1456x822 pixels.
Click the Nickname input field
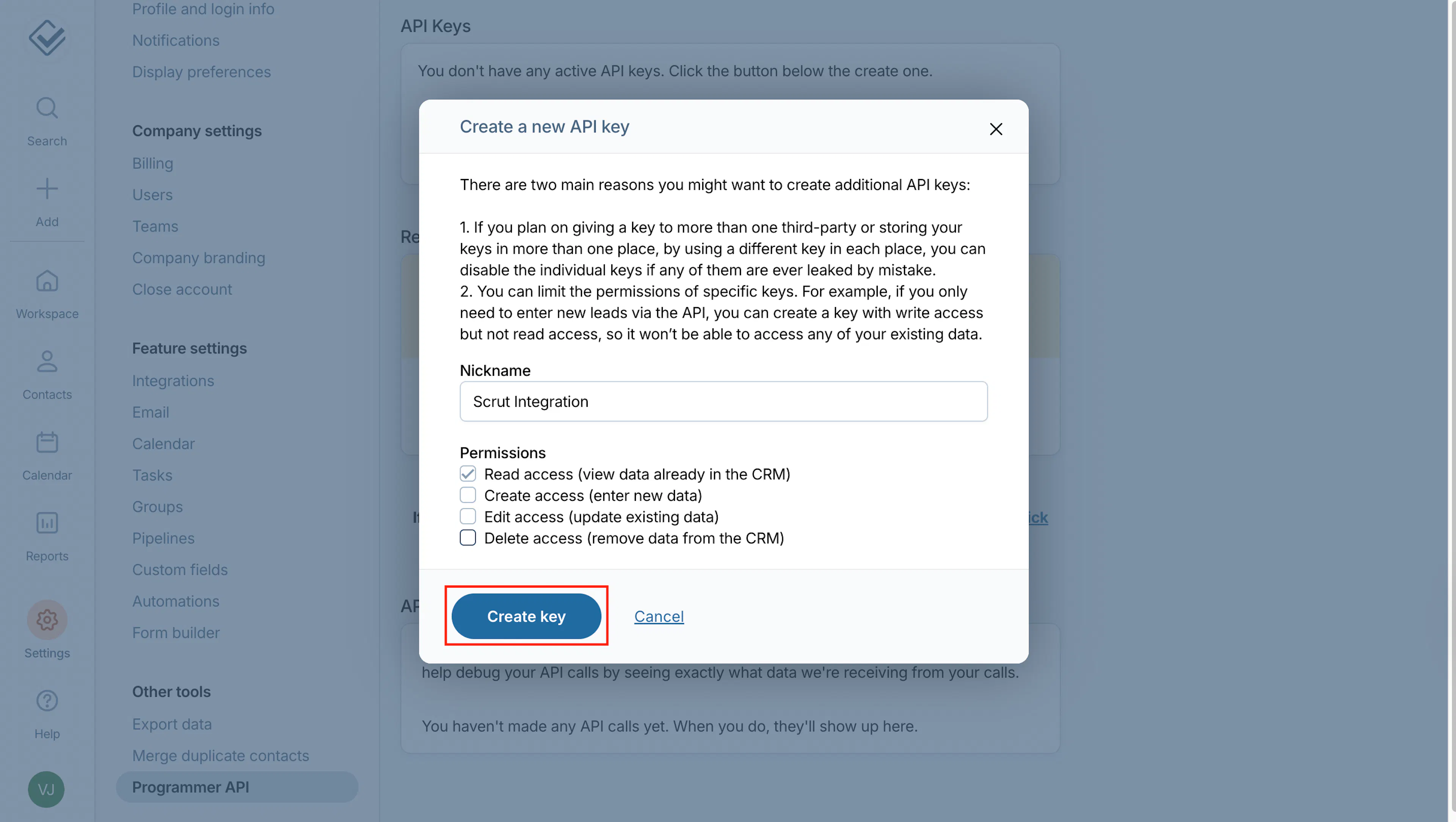(723, 402)
